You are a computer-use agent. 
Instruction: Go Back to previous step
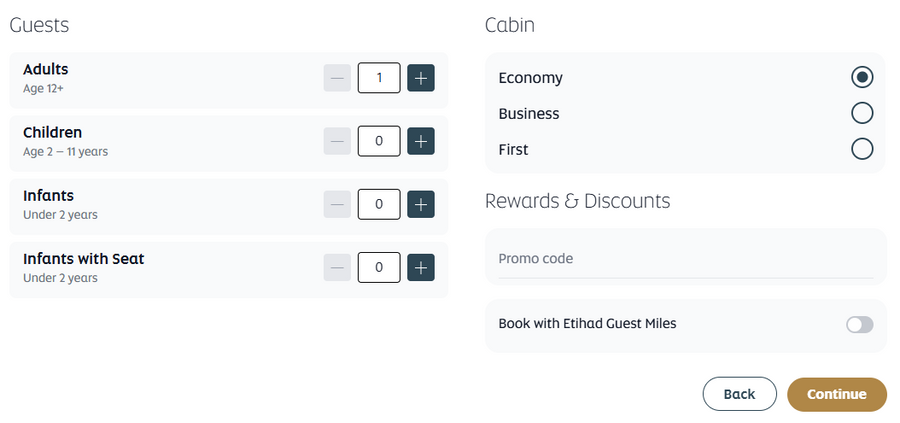pyautogui.click(x=739, y=394)
